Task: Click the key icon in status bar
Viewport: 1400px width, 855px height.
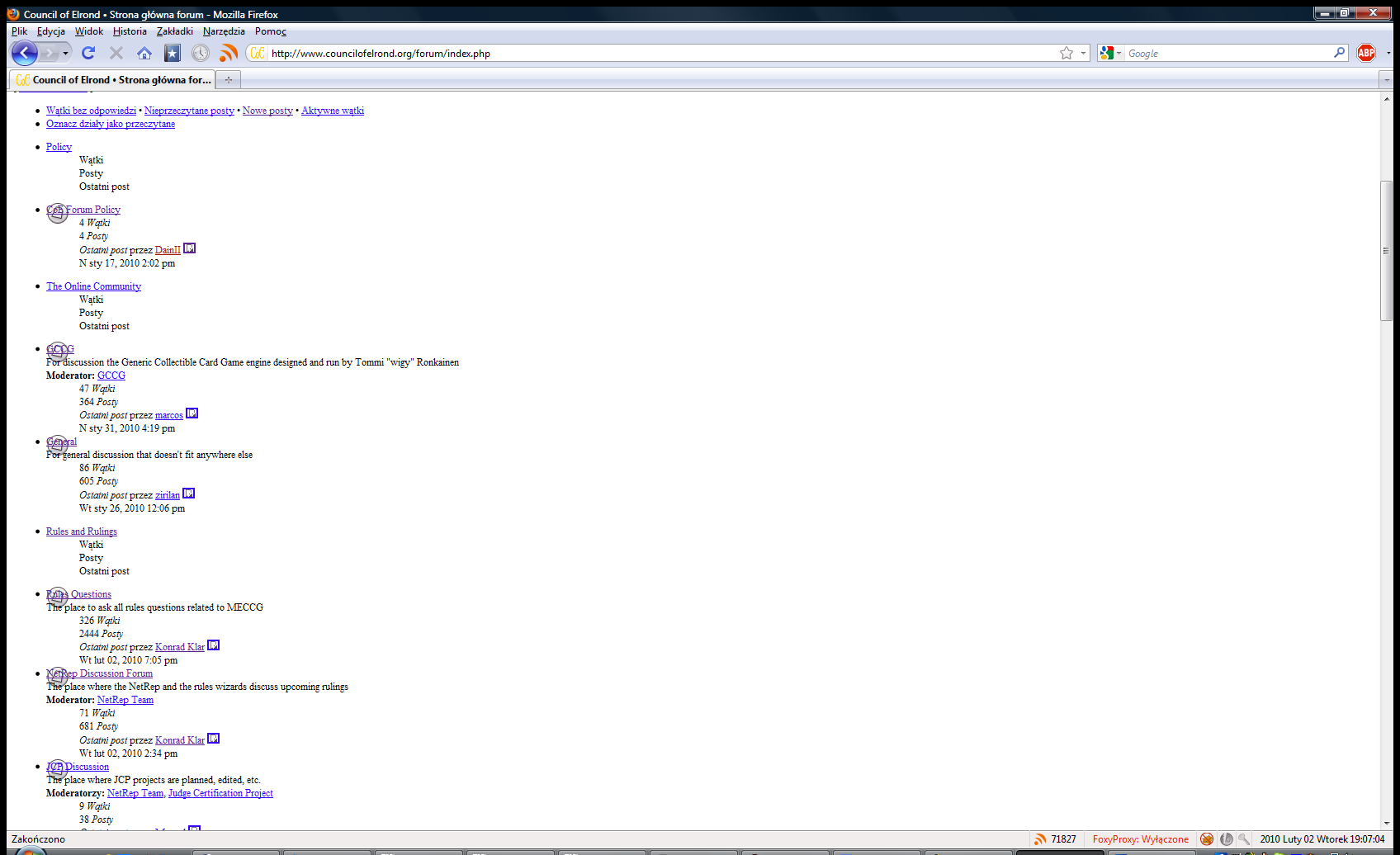Action: 1244,839
